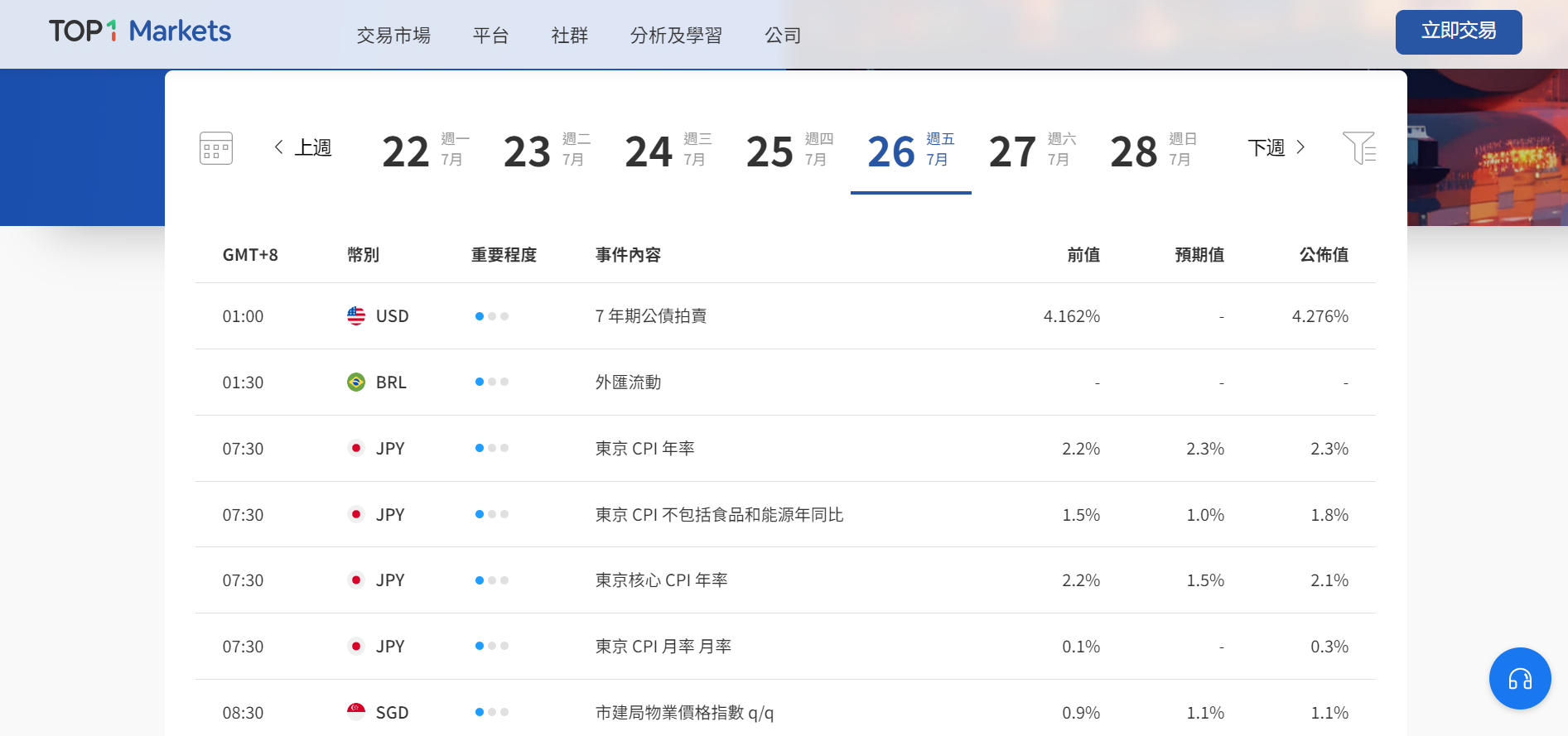
Task: Click the USD flag icon
Action: click(356, 316)
